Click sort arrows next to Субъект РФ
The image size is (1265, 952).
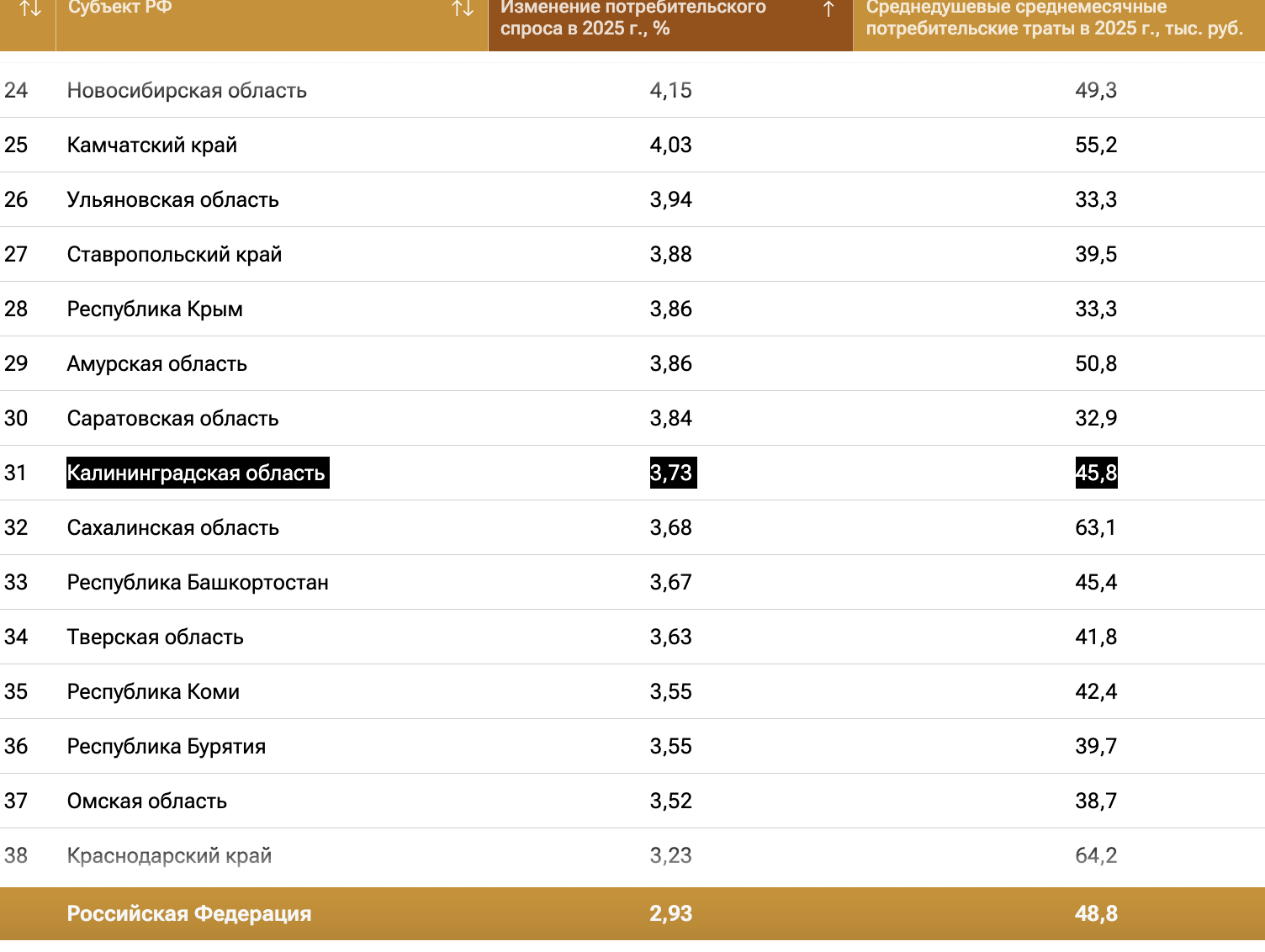coord(463,9)
